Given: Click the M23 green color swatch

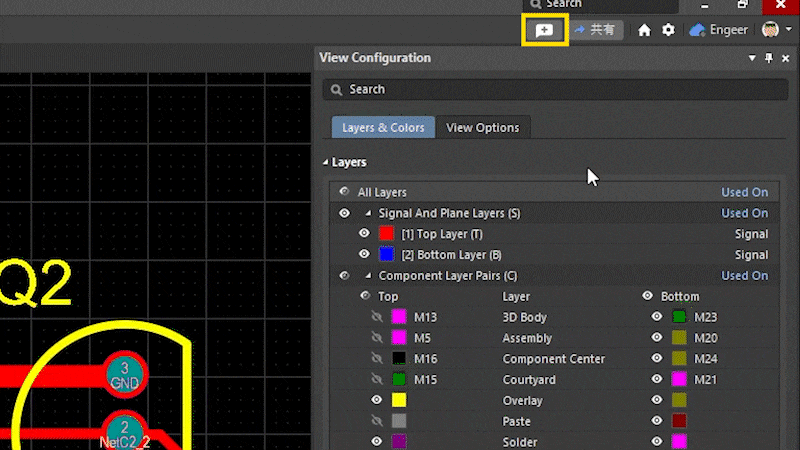Looking at the screenshot, I should pyautogui.click(x=679, y=317).
